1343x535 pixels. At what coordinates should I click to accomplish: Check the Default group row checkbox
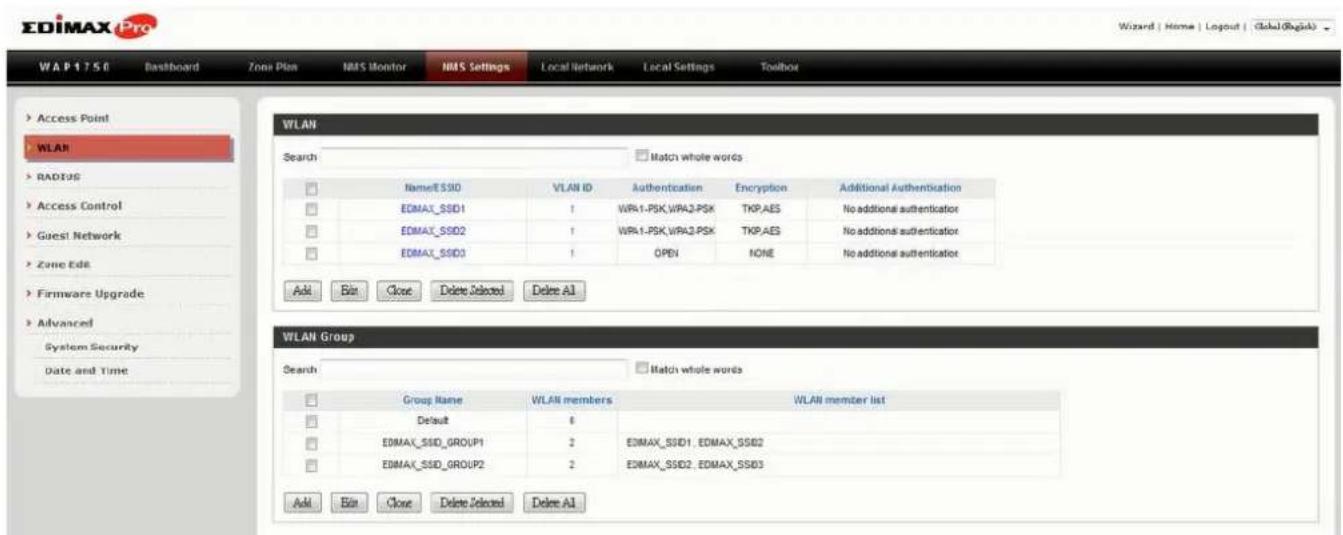(312, 421)
